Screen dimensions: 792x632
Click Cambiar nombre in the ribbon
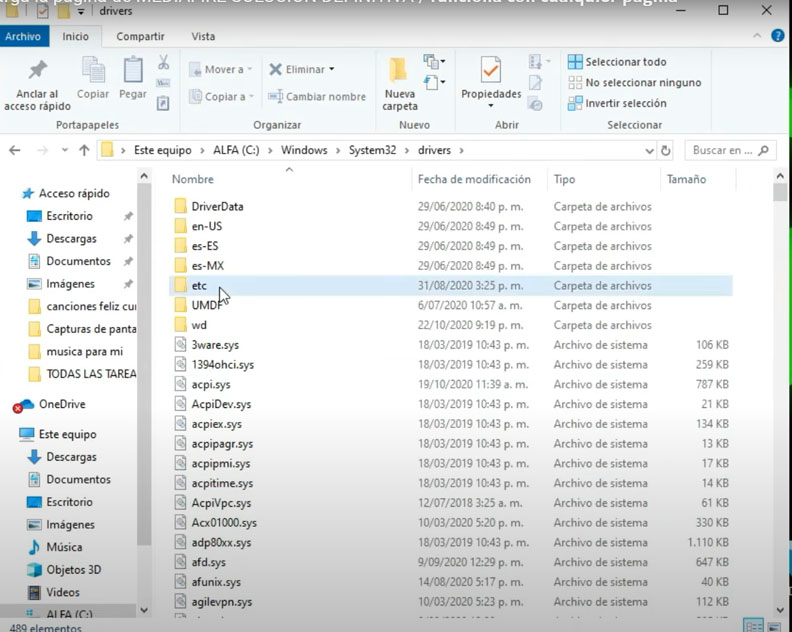coord(317,96)
